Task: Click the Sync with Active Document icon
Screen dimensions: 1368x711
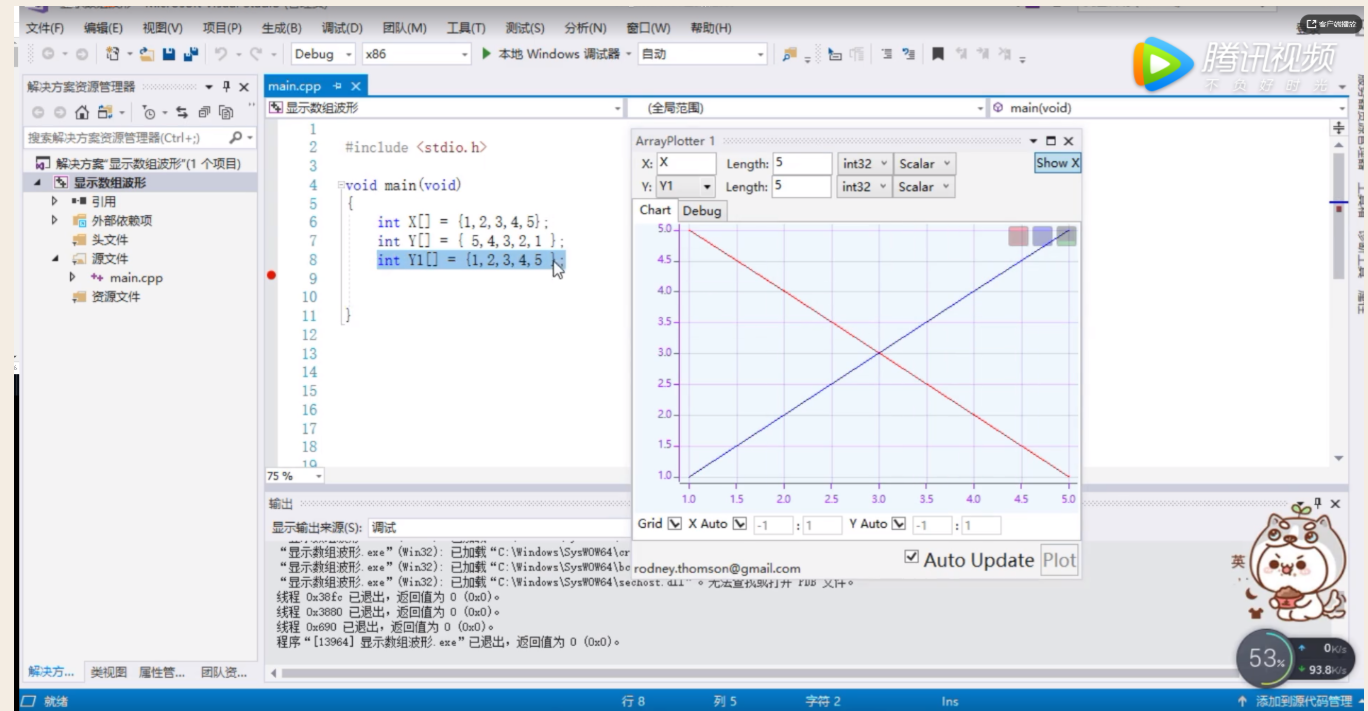Action: (x=182, y=112)
